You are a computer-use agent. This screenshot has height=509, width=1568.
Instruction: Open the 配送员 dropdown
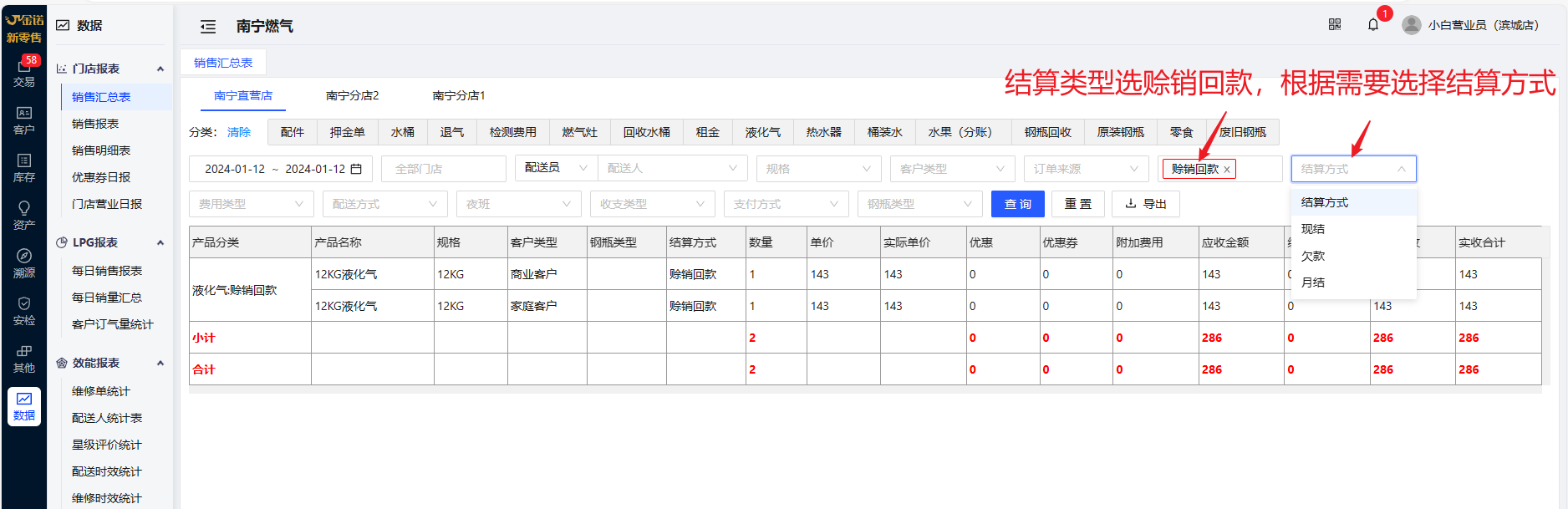[x=556, y=168]
